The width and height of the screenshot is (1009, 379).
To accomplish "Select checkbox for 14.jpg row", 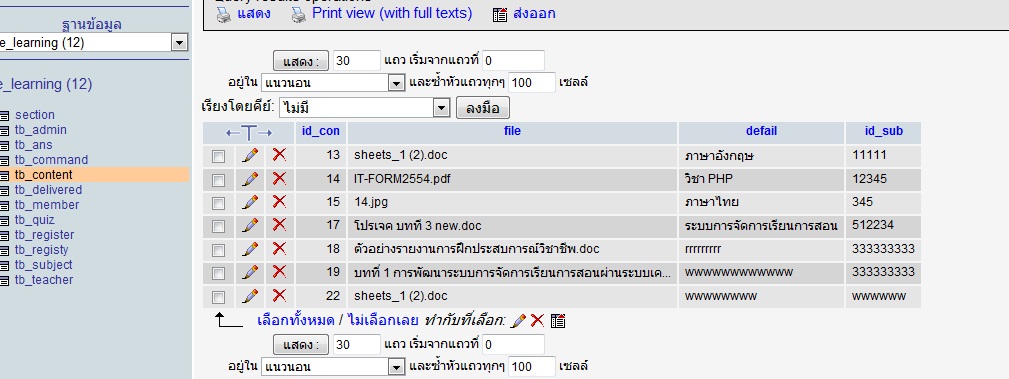I will (x=219, y=203).
